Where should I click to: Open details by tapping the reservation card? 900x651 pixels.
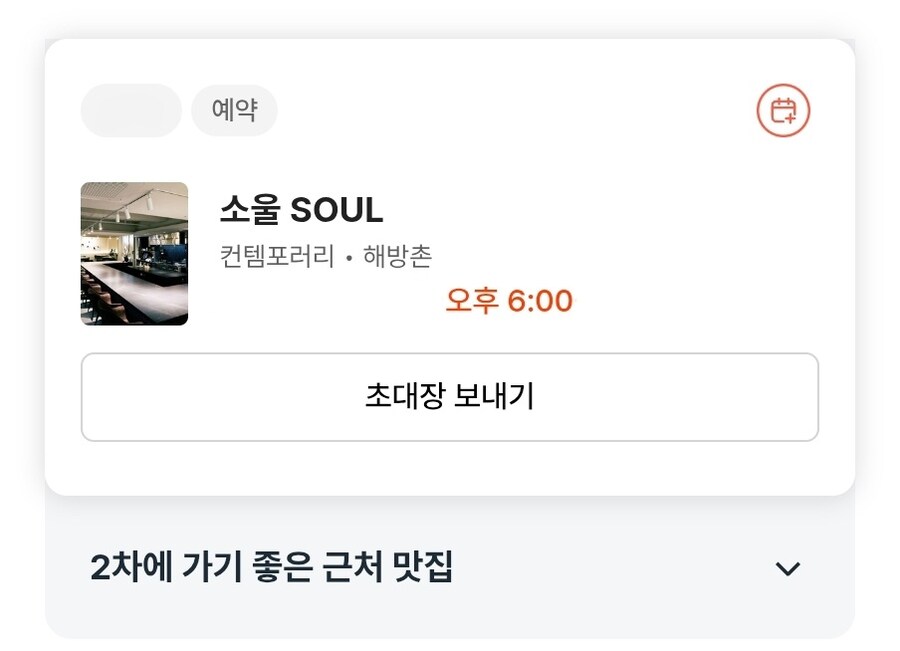coord(450,253)
